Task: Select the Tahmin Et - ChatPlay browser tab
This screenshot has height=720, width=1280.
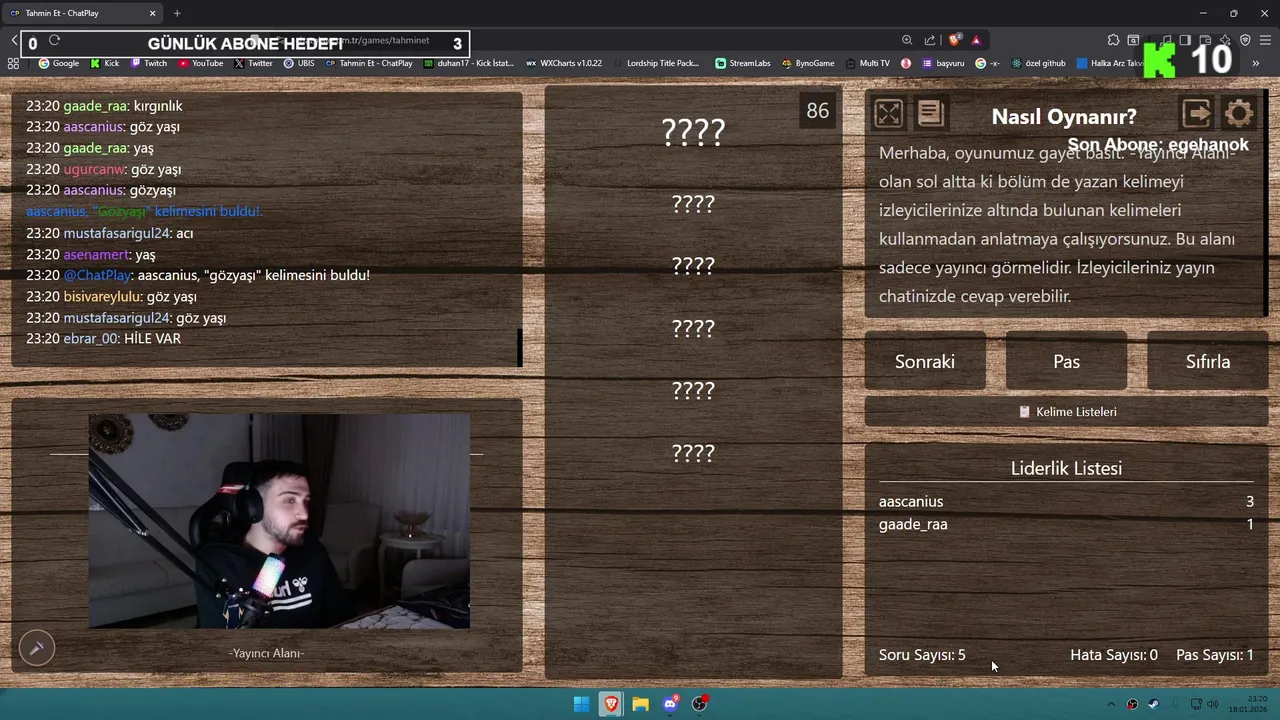Action: coord(83,13)
